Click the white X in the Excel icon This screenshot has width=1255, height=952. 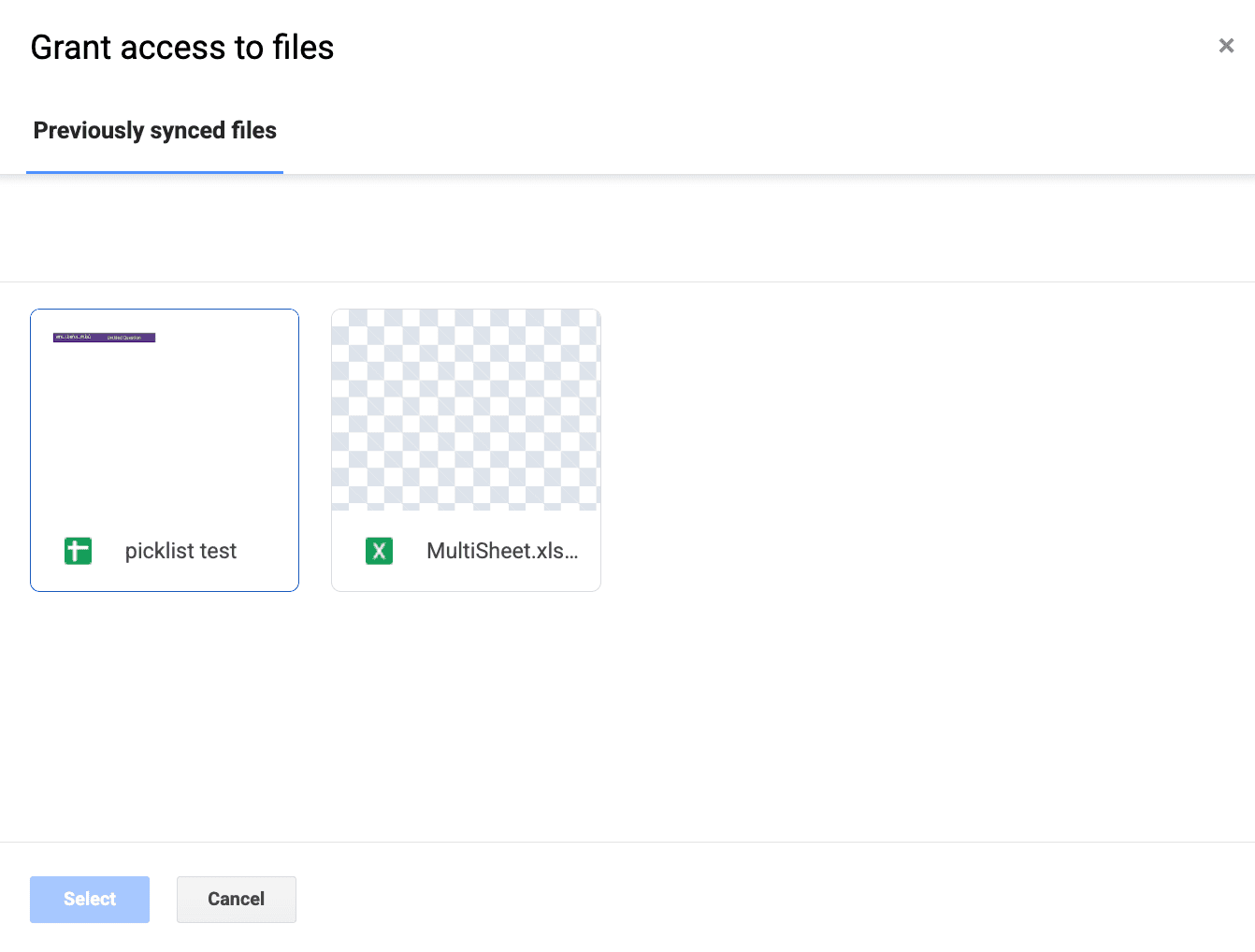[379, 552]
